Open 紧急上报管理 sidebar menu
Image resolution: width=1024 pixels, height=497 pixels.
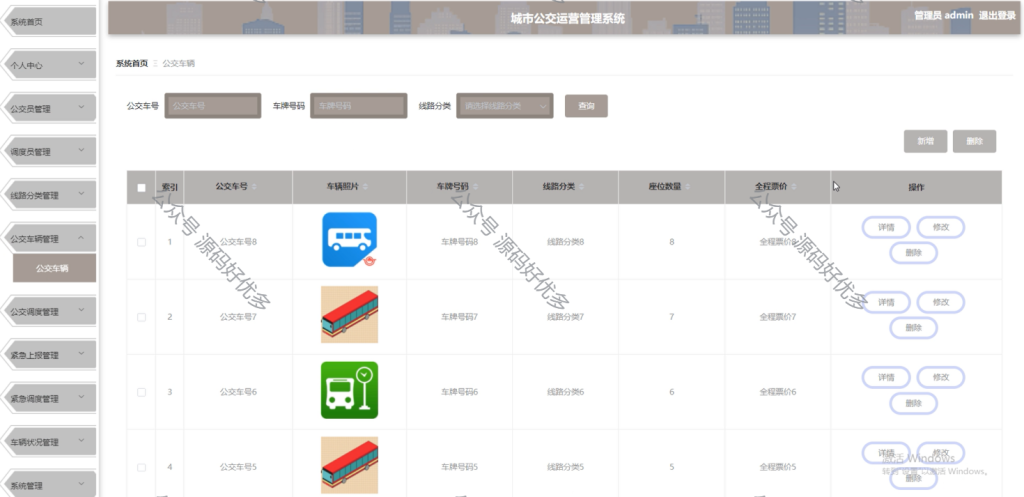point(50,355)
